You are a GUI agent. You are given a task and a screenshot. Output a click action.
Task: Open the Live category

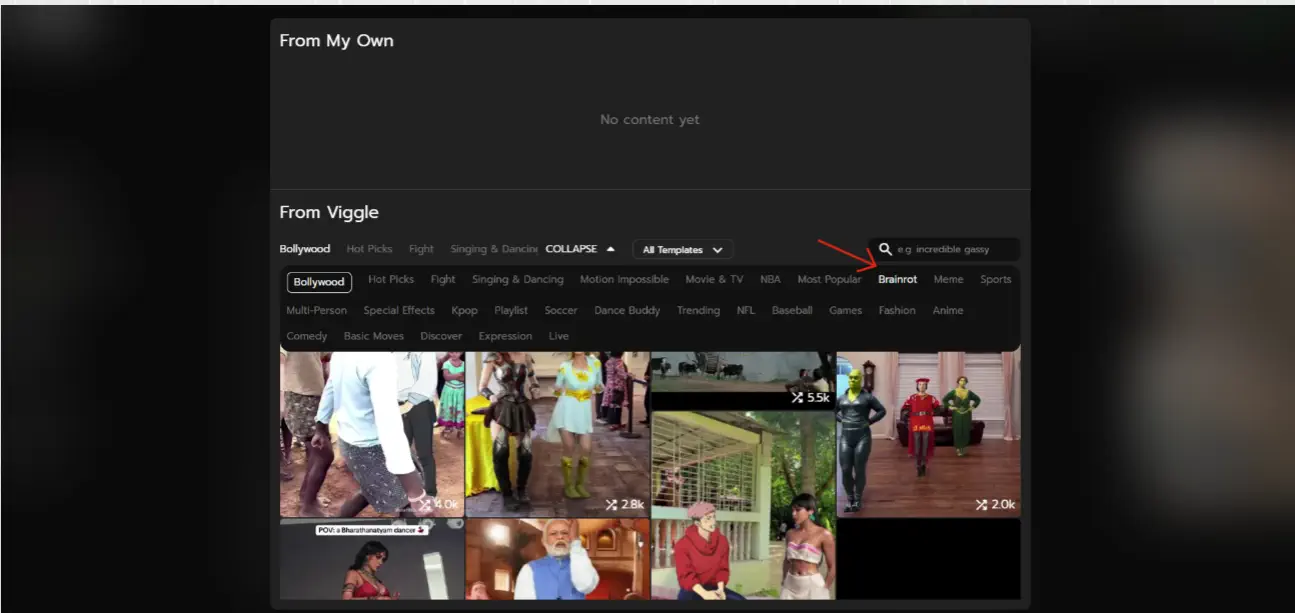[559, 336]
